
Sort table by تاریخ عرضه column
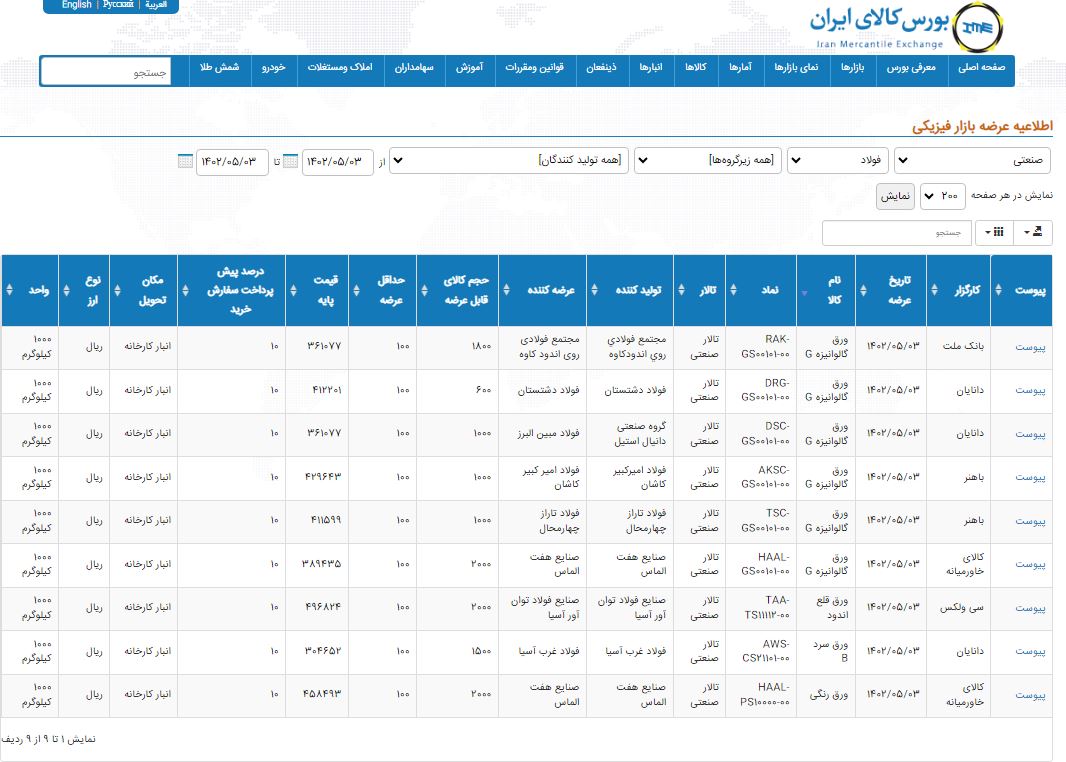click(x=891, y=290)
